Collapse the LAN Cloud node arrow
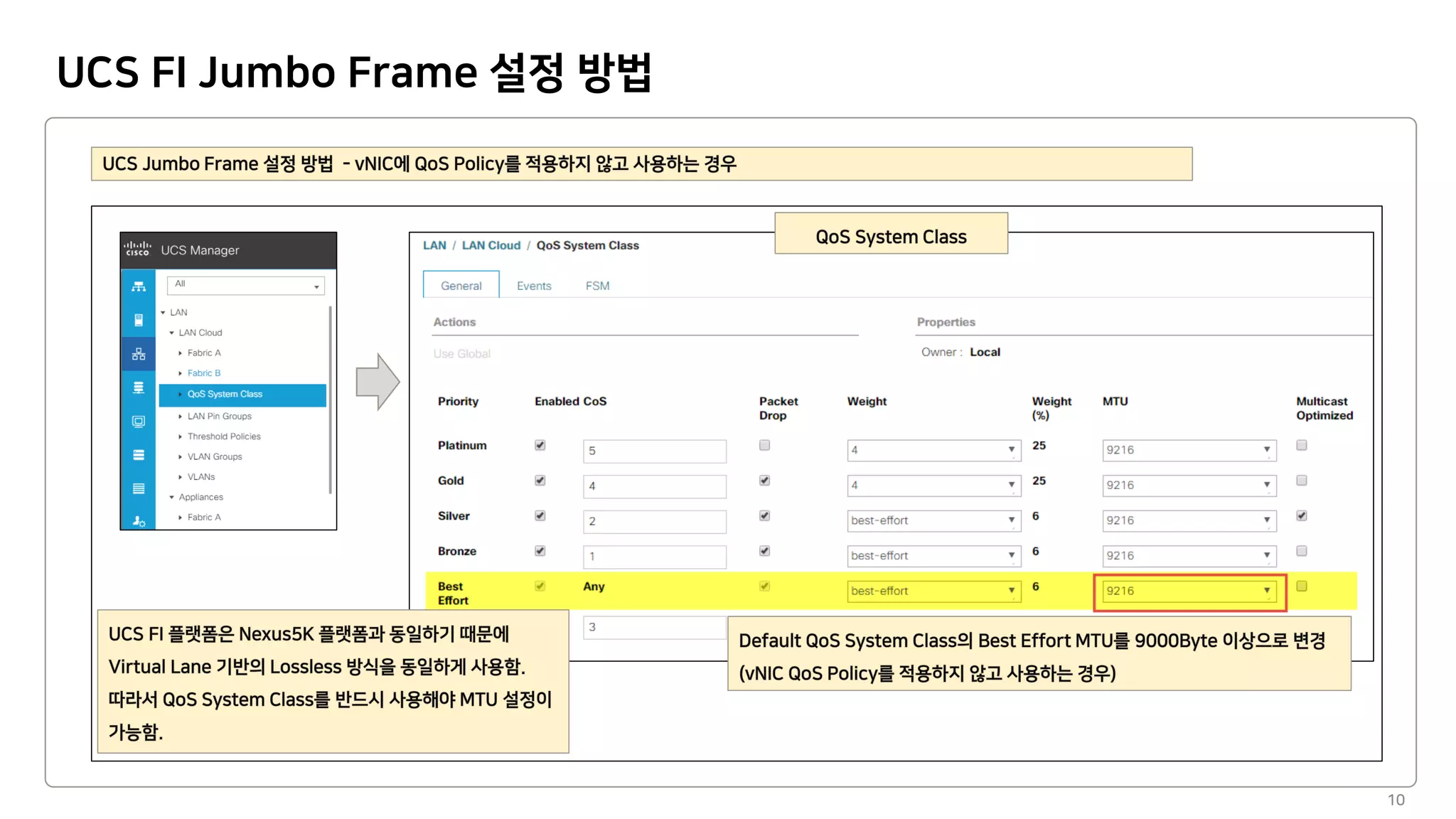Viewport: 1456px width, 819px height. 171,333
